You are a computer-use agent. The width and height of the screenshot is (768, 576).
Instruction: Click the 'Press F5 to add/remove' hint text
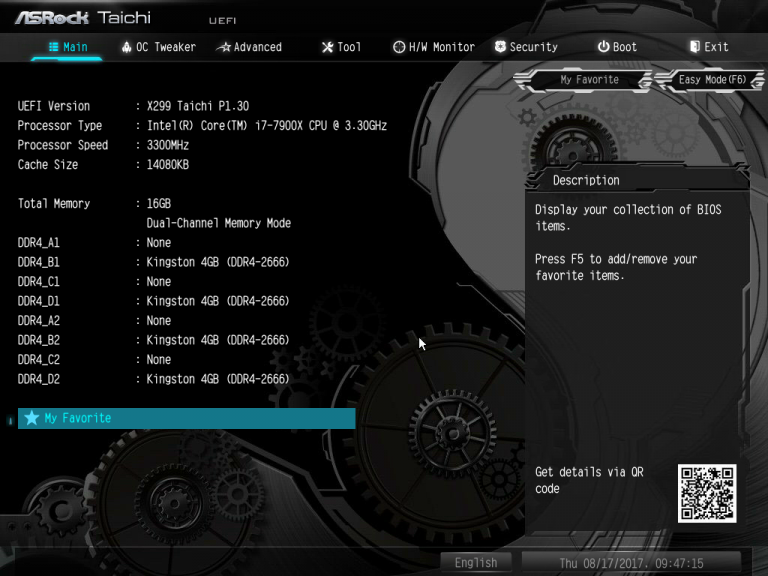click(616, 267)
